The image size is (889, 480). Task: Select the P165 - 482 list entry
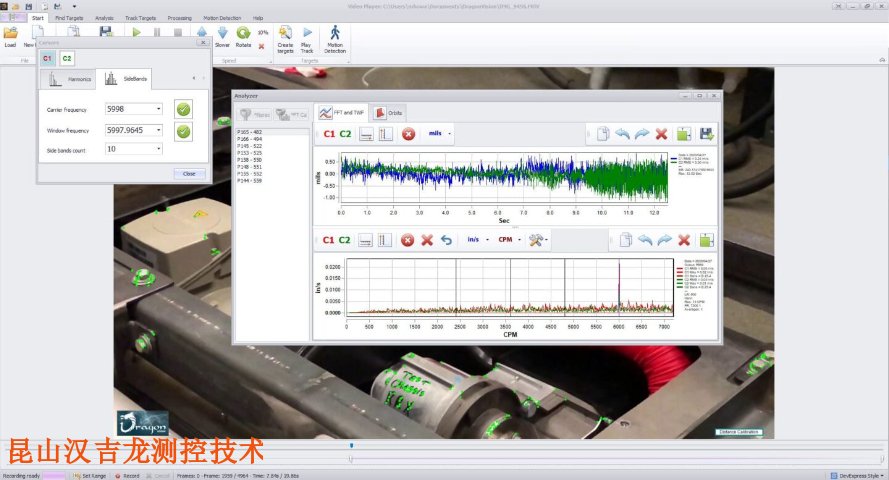click(x=249, y=132)
